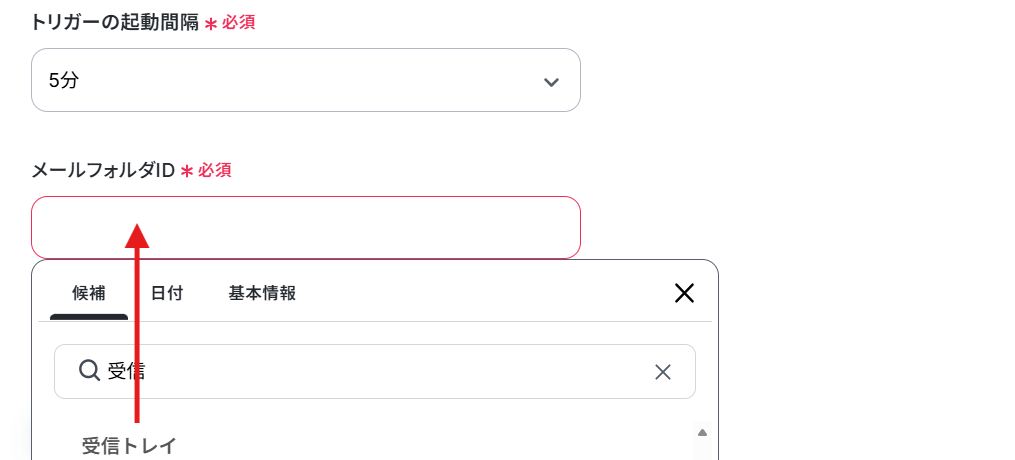Screen dimensions: 1015x460
Task: Click the red asterisk next to トリガーの起動間隔
Action: click(210, 23)
